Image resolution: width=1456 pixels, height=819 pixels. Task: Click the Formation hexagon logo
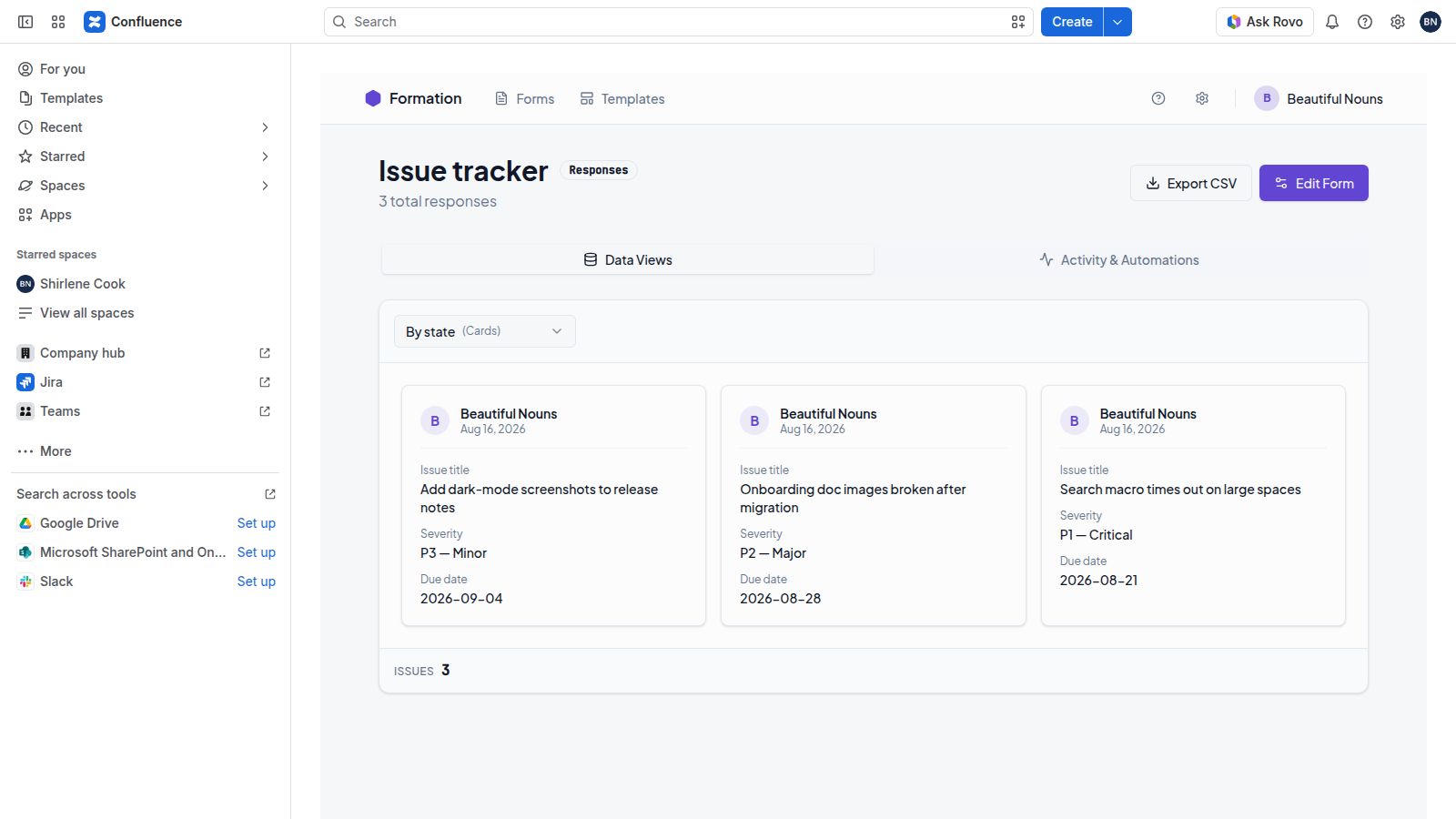tap(373, 98)
